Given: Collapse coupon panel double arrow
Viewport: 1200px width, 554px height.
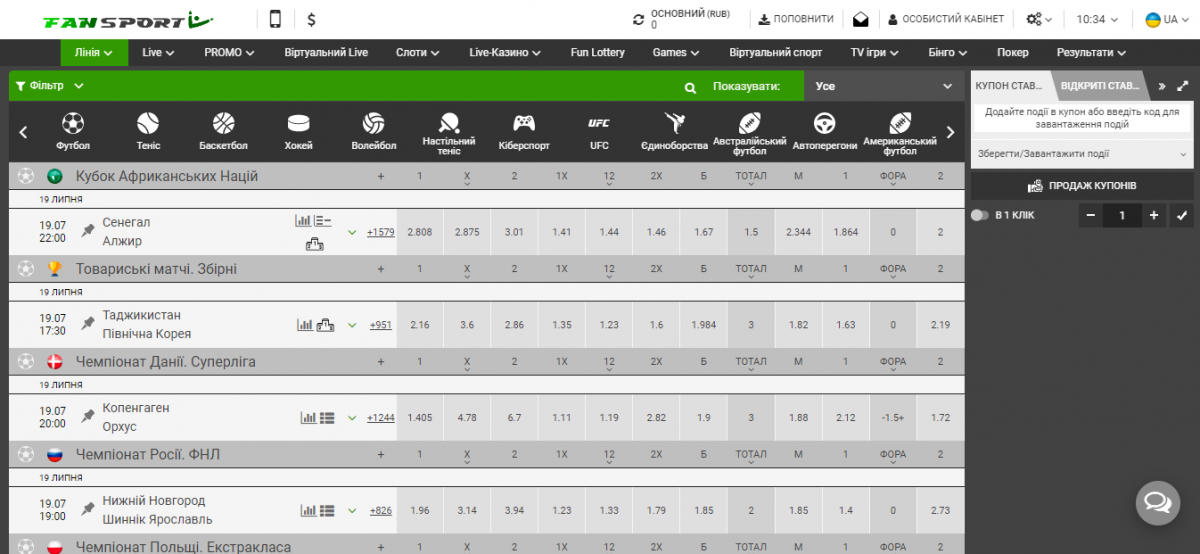Looking at the screenshot, I should [1161, 86].
